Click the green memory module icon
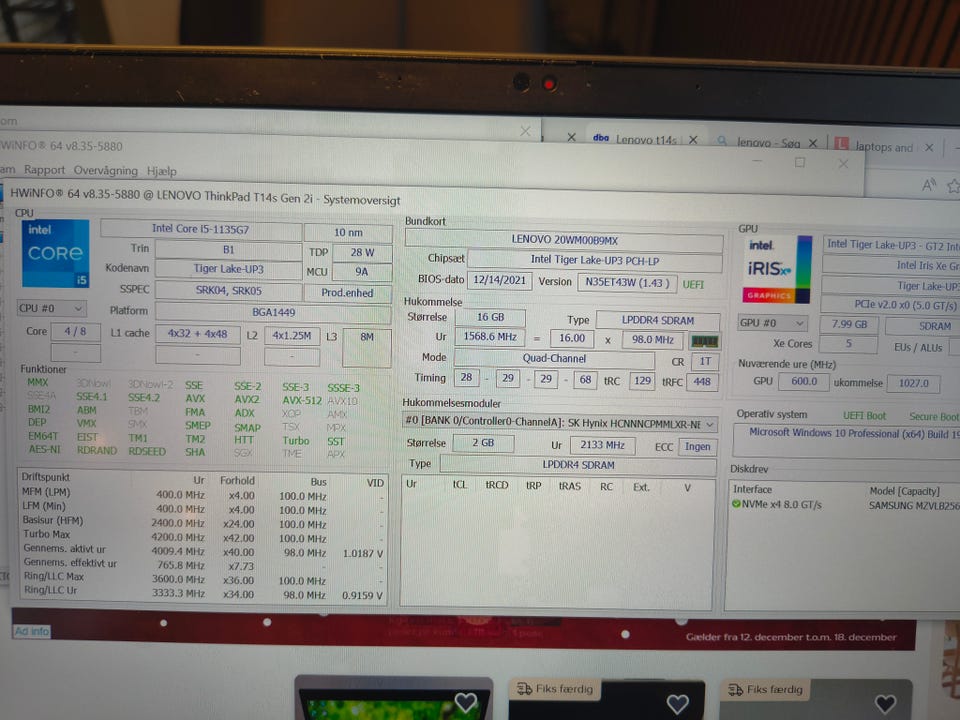The height and width of the screenshot is (720, 960). pos(704,341)
